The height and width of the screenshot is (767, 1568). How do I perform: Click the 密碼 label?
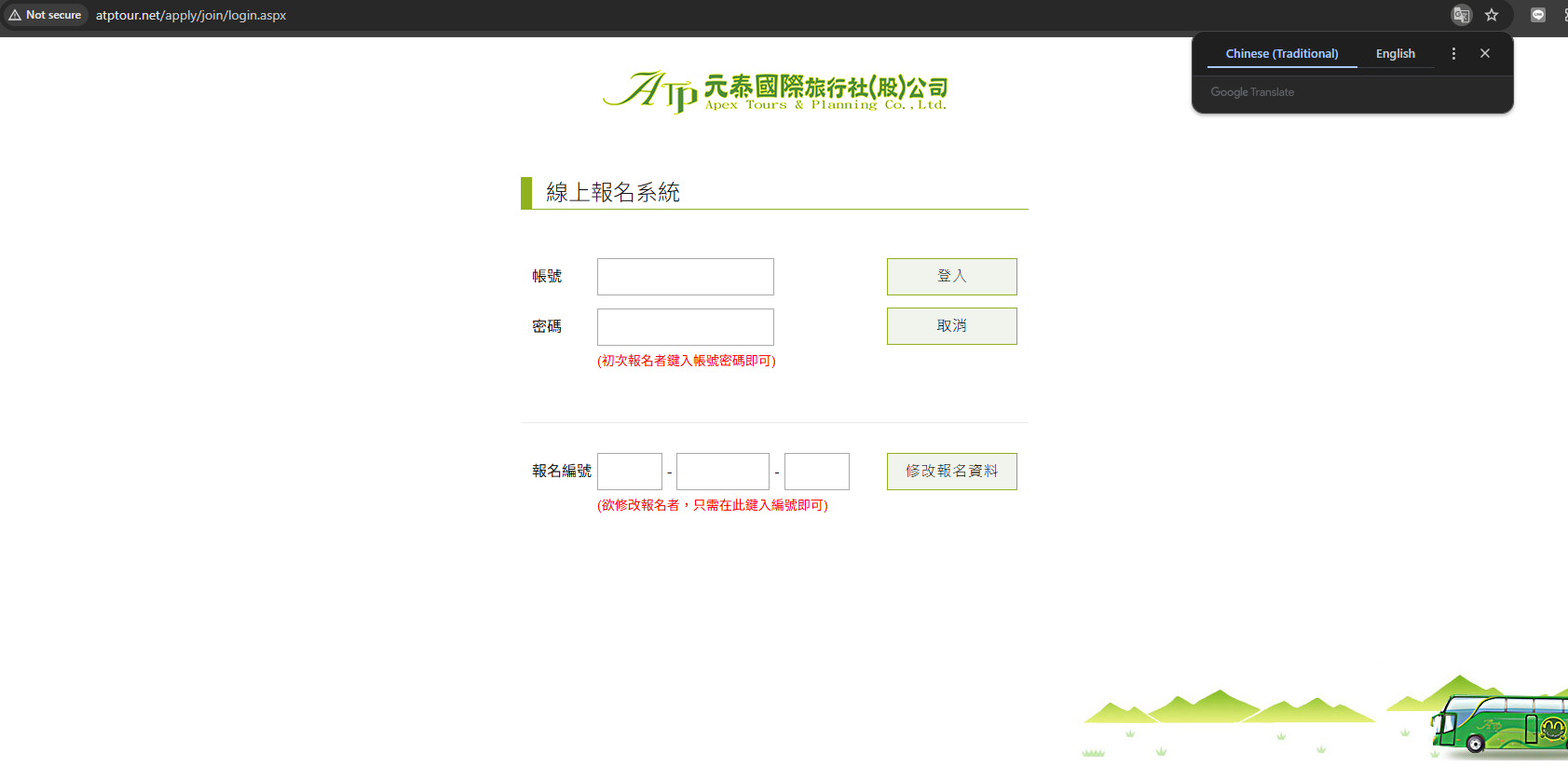click(547, 326)
